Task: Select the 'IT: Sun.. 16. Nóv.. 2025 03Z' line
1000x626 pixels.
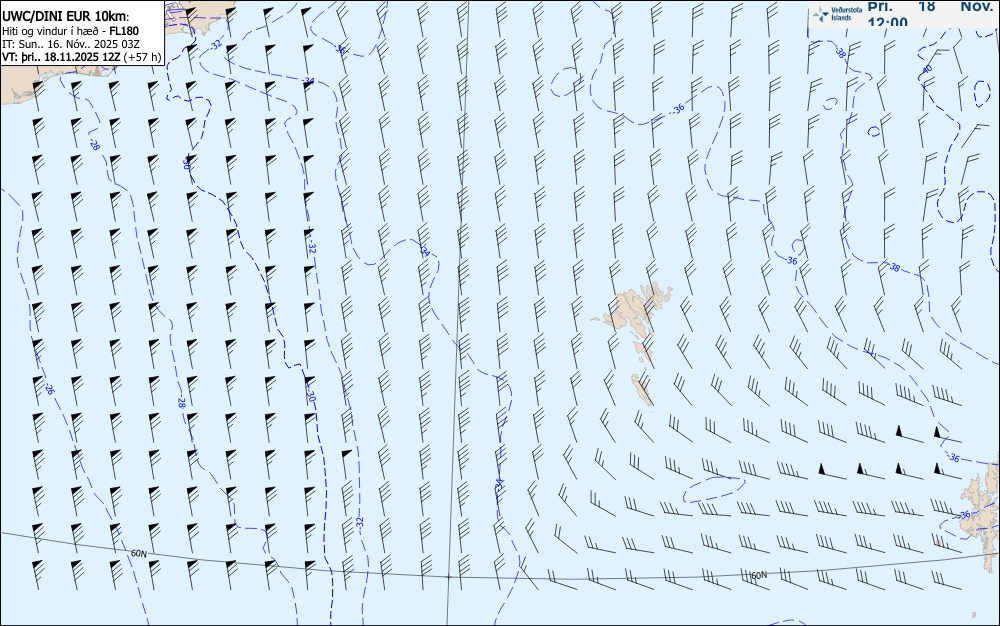Action: point(71,44)
